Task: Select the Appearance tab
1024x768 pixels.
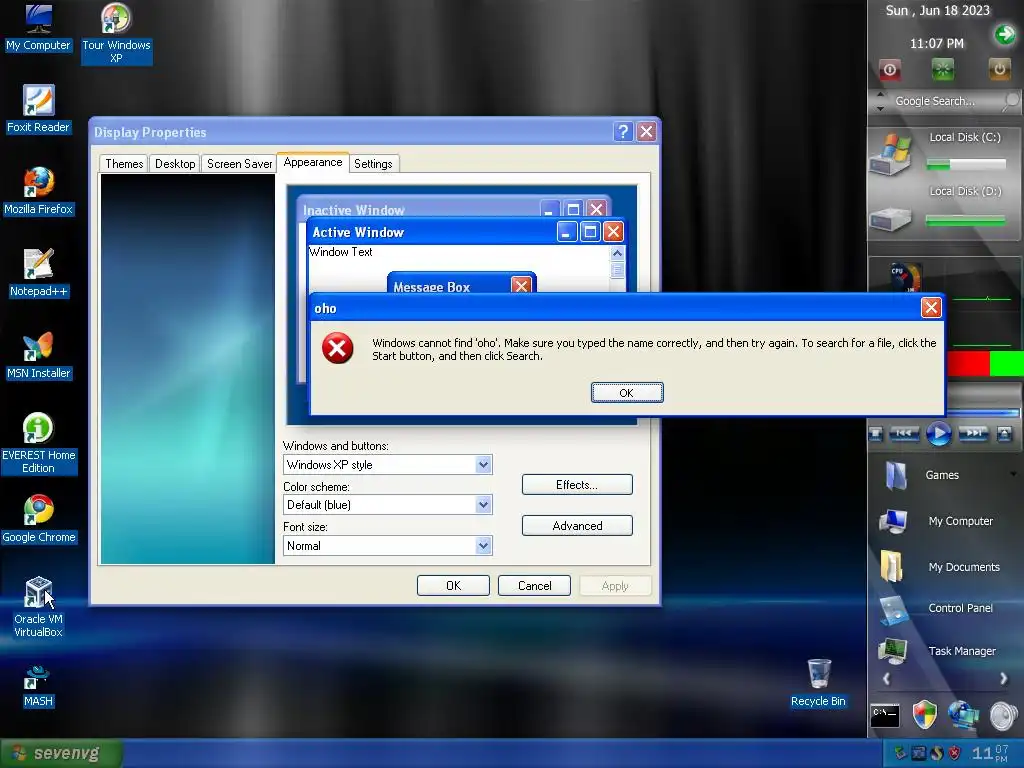Action: pyautogui.click(x=313, y=162)
